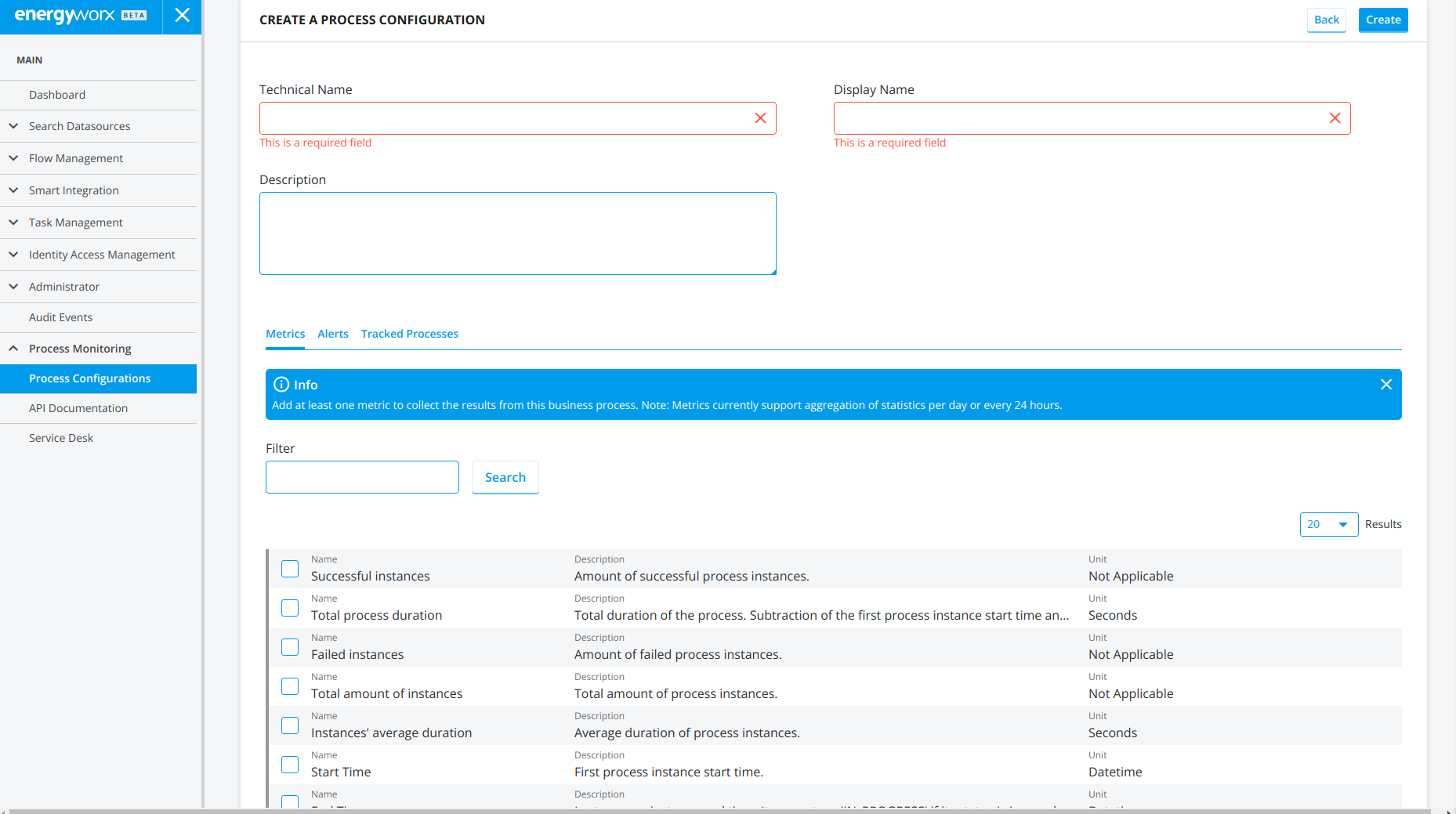Switch to the Alerts tab
Image resolution: width=1456 pixels, height=814 pixels.
(x=333, y=334)
